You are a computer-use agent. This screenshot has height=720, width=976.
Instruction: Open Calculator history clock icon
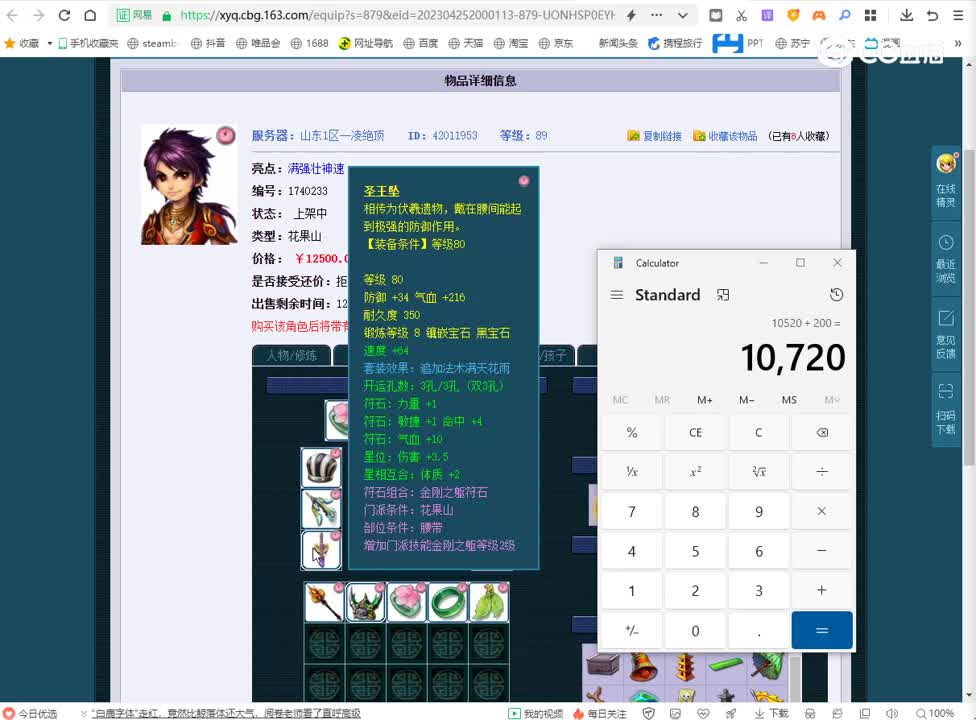[837, 295]
